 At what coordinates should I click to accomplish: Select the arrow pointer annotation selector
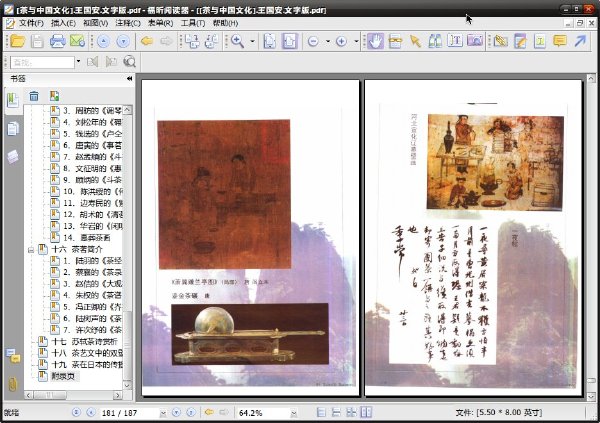pos(415,41)
